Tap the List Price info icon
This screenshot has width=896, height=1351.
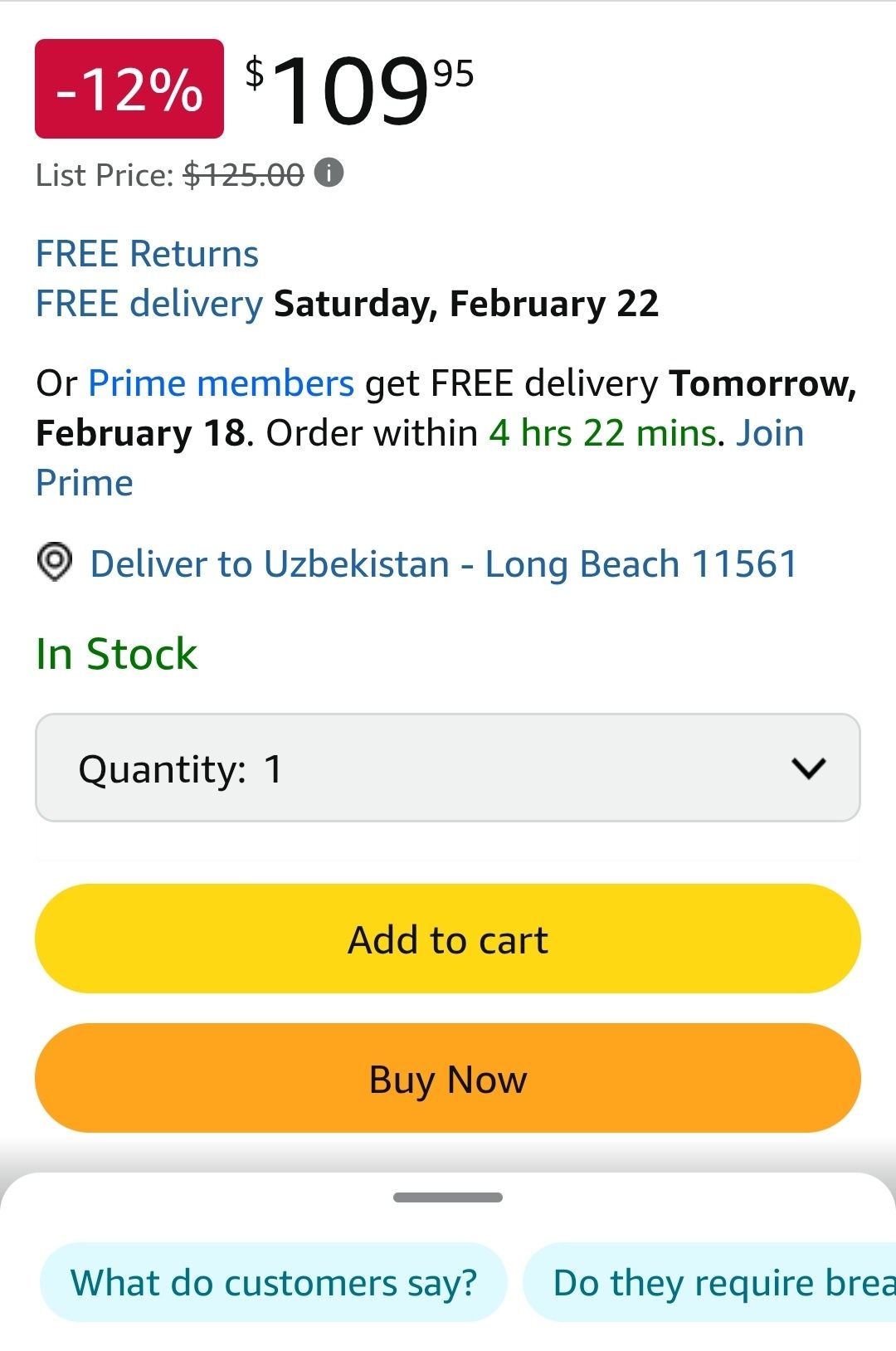click(329, 173)
